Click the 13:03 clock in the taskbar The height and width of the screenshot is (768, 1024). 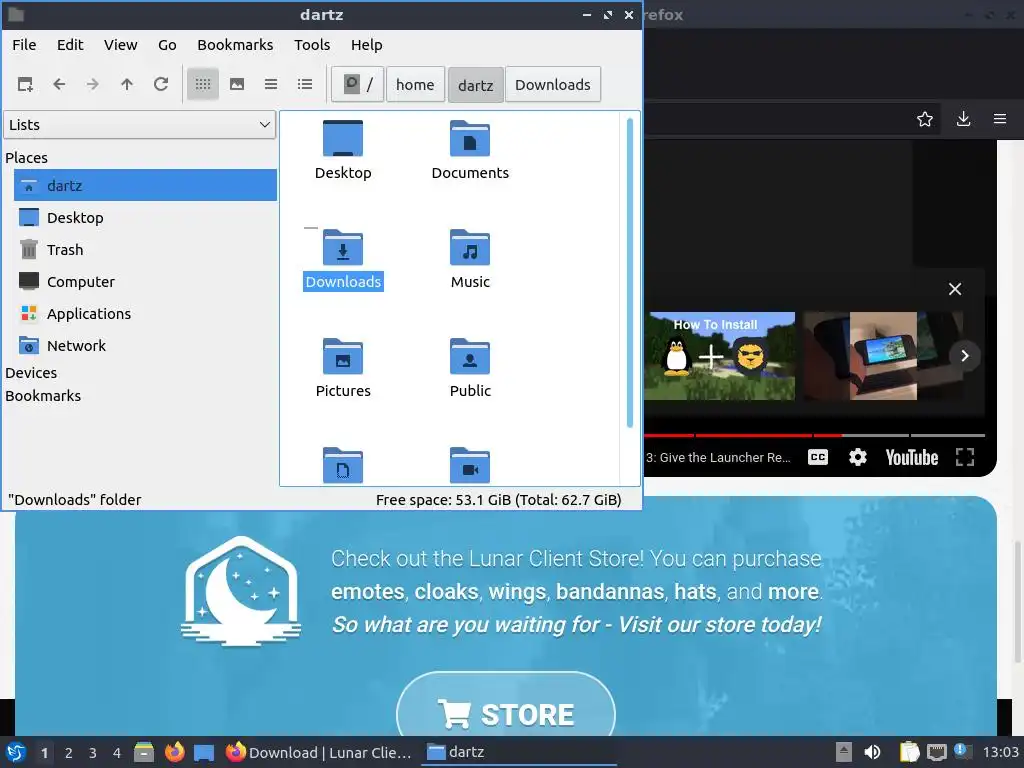1001,752
